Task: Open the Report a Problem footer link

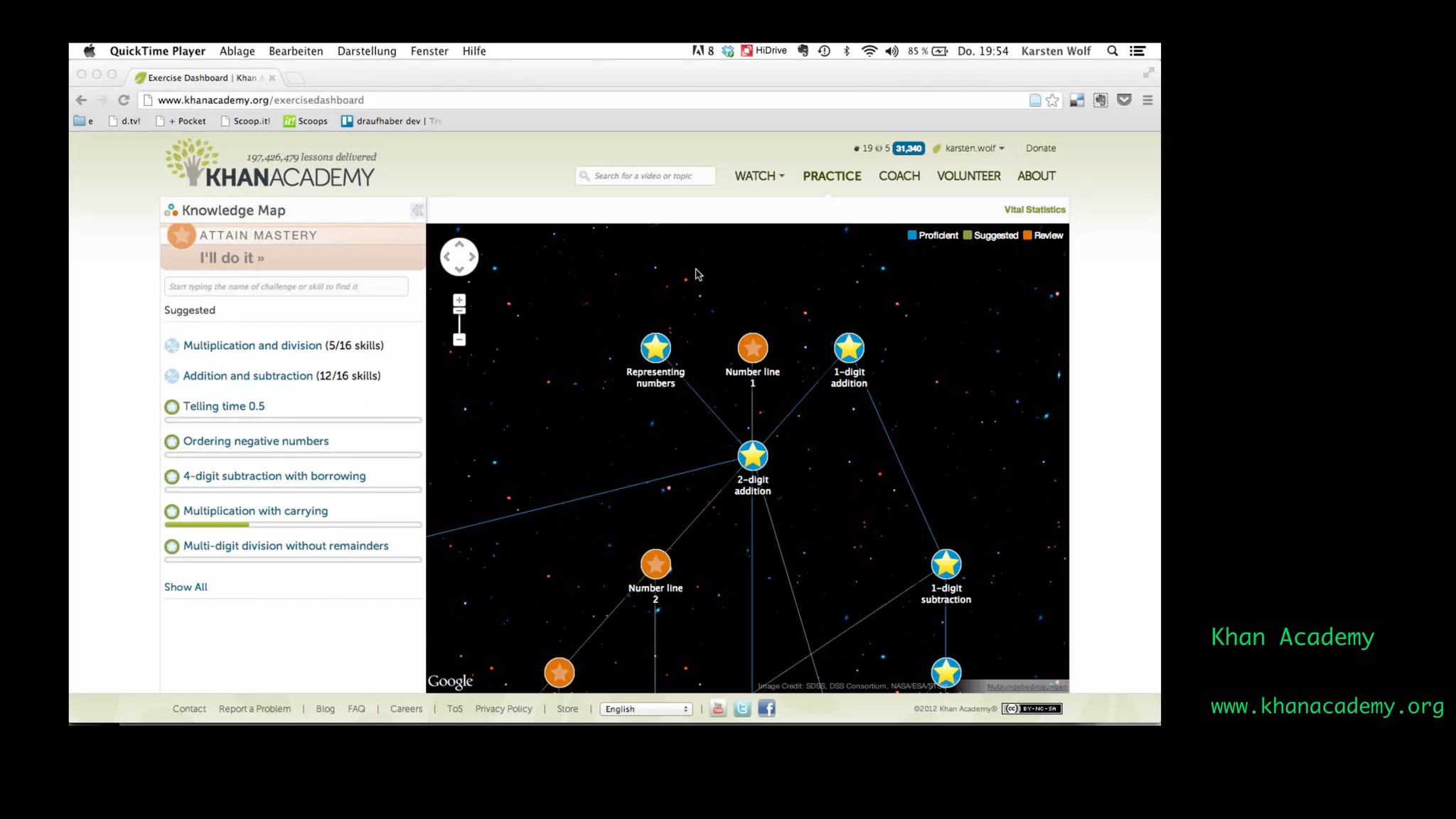Action: click(255, 709)
